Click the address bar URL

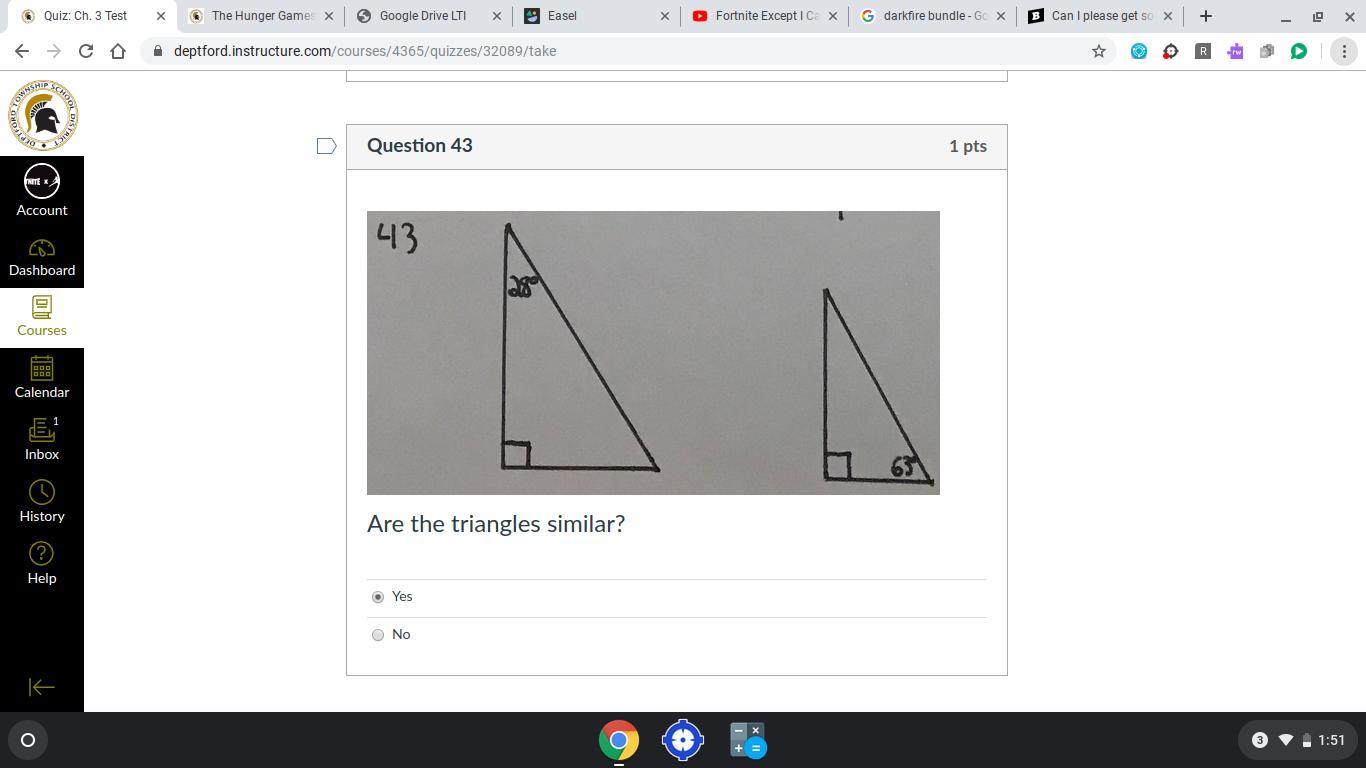coord(365,51)
